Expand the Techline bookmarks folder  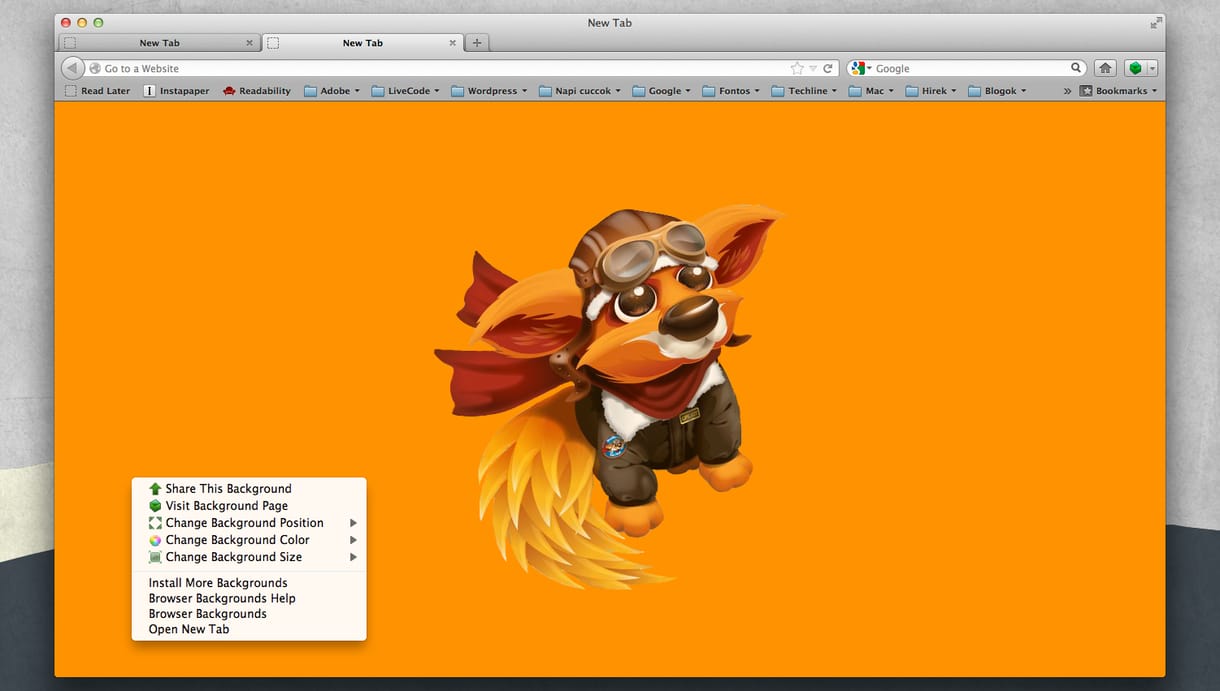[804, 91]
